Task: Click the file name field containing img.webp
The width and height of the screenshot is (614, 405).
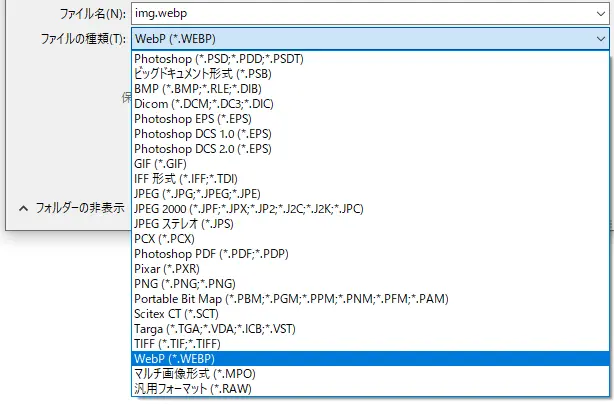Action: coord(370,14)
